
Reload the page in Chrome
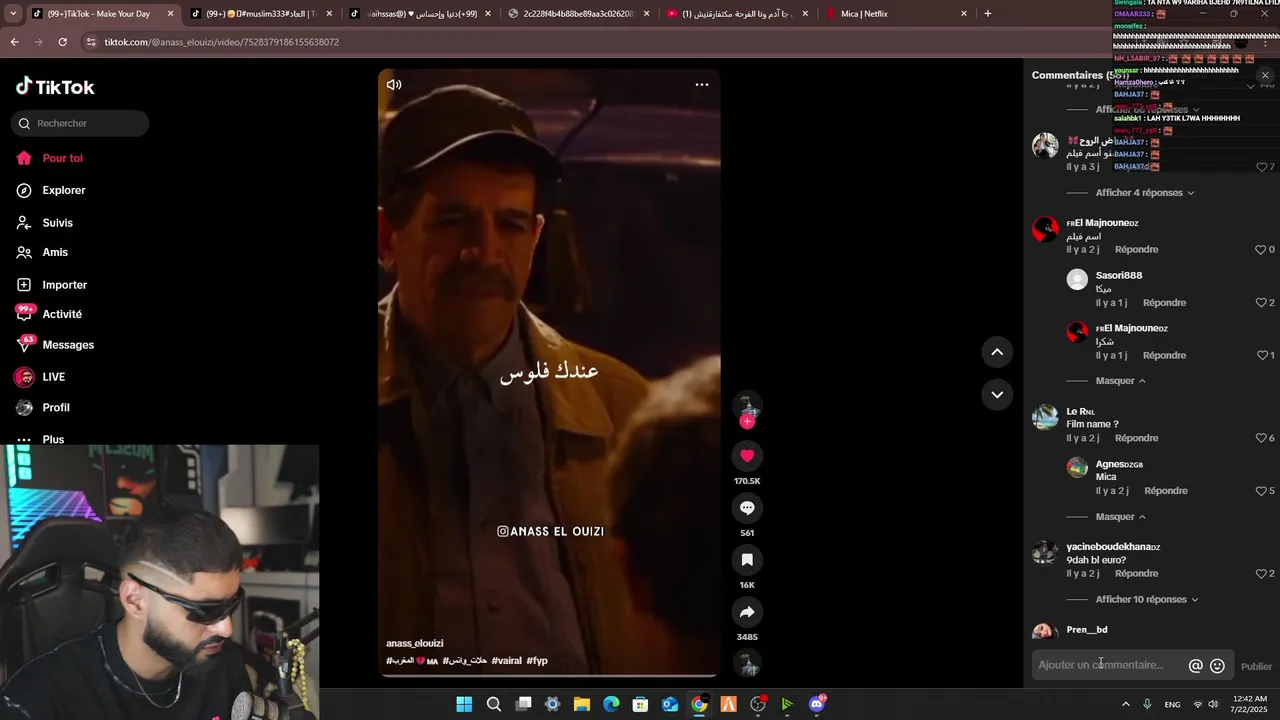point(62,42)
